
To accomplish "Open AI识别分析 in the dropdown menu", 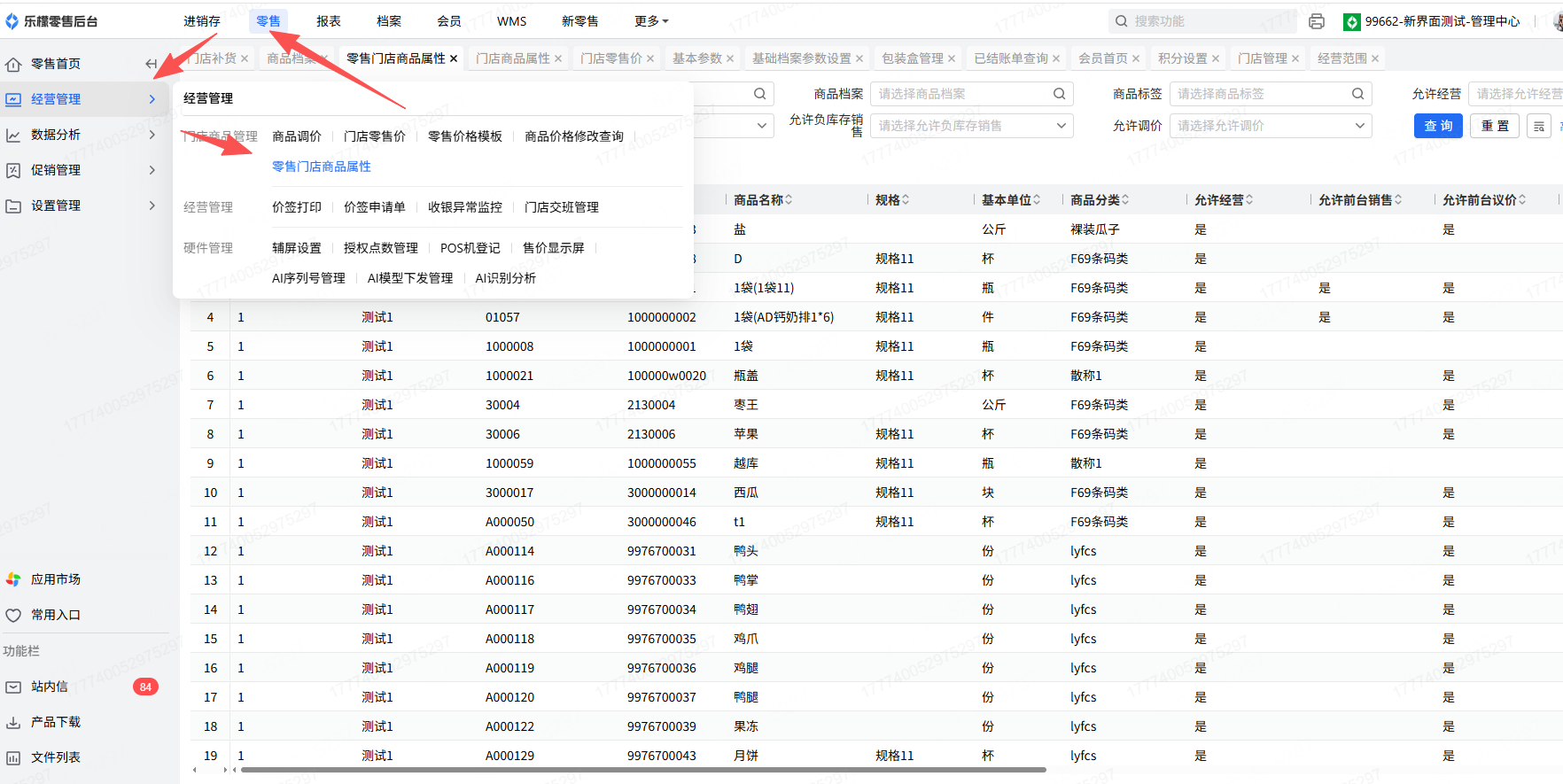I will [x=505, y=278].
